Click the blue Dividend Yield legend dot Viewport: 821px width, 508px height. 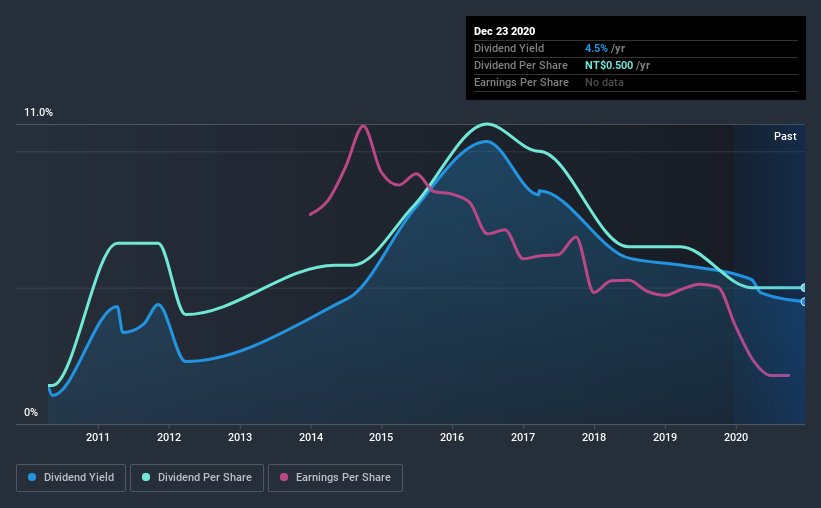point(32,477)
